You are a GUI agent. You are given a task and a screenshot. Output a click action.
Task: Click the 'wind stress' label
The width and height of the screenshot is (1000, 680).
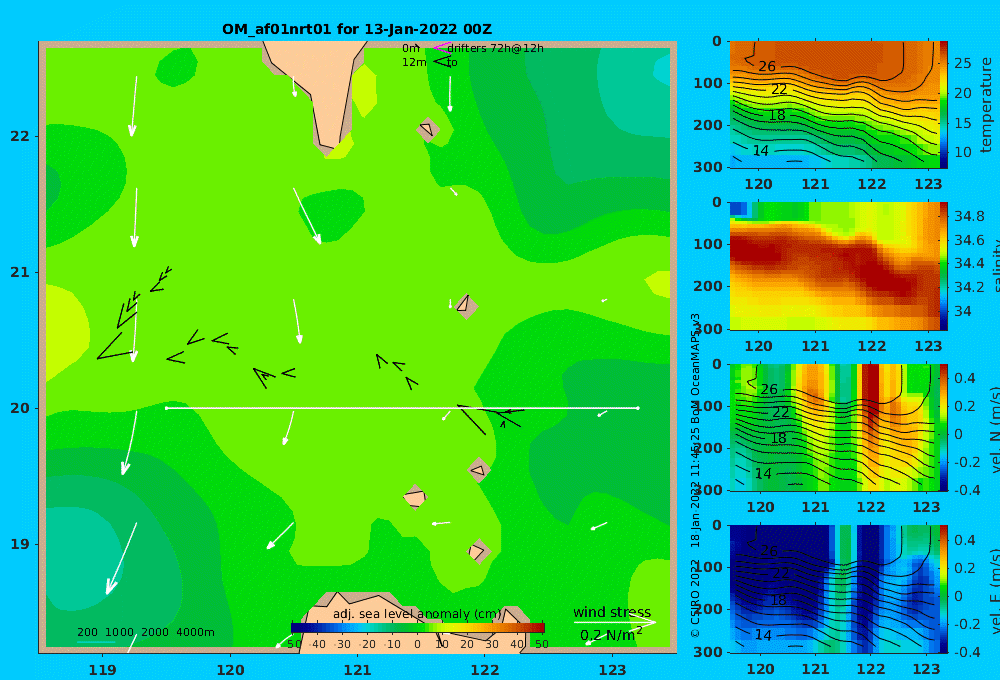(x=612, y=612)
